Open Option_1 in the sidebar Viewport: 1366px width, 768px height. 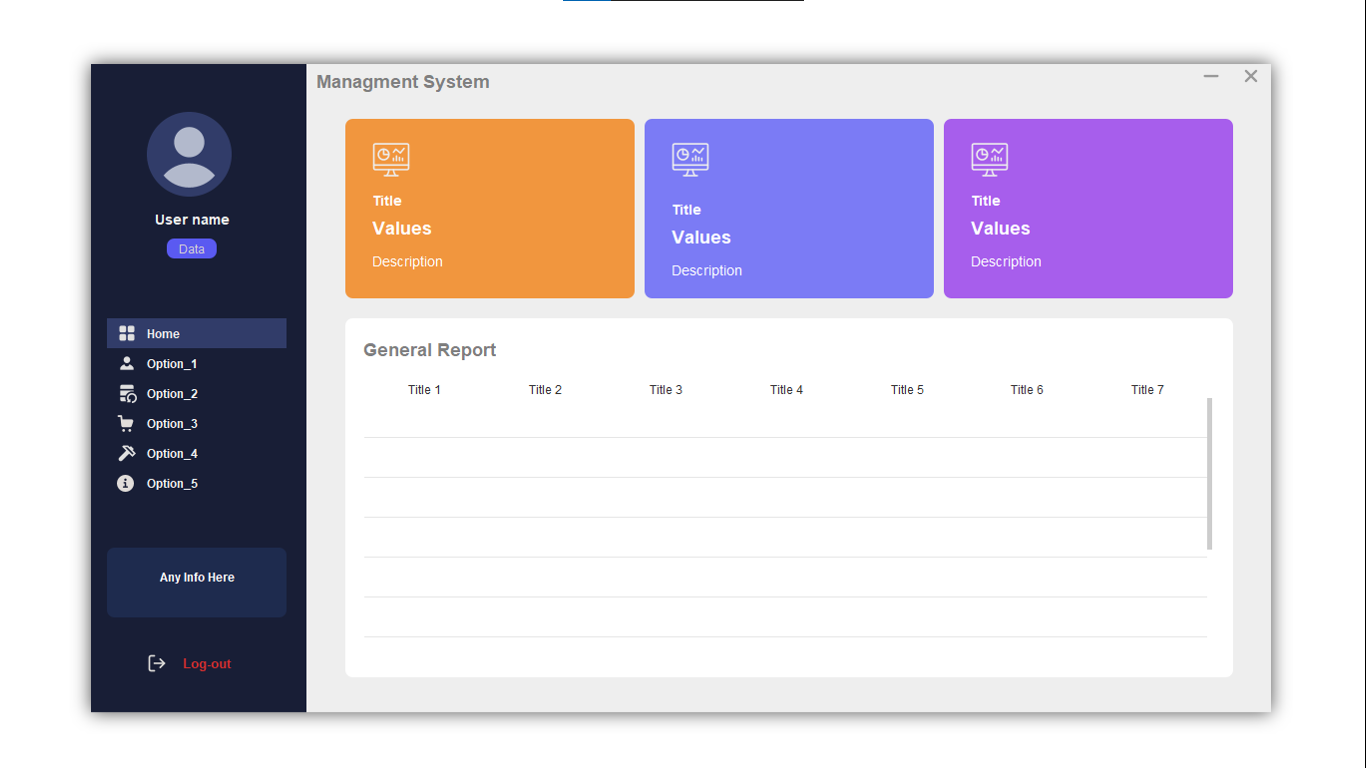pos(197,363)
